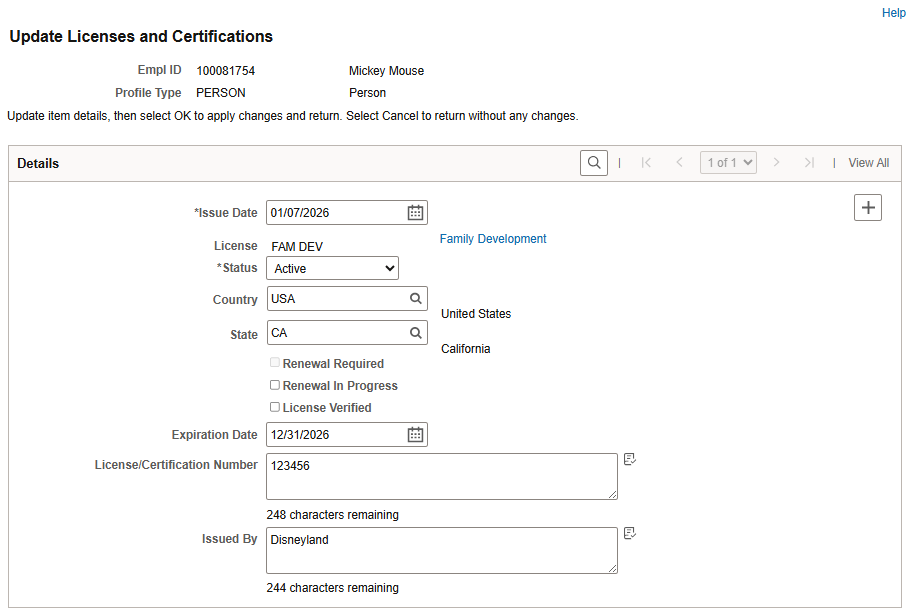911x611 pixels.
Task: Open the editor icon beside License/Certification Number
Action: [630, 460]
